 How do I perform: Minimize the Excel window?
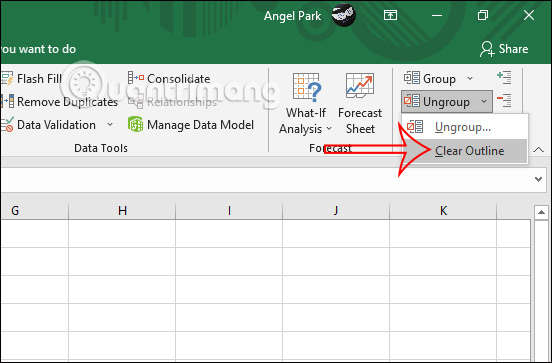pos(437,15)
